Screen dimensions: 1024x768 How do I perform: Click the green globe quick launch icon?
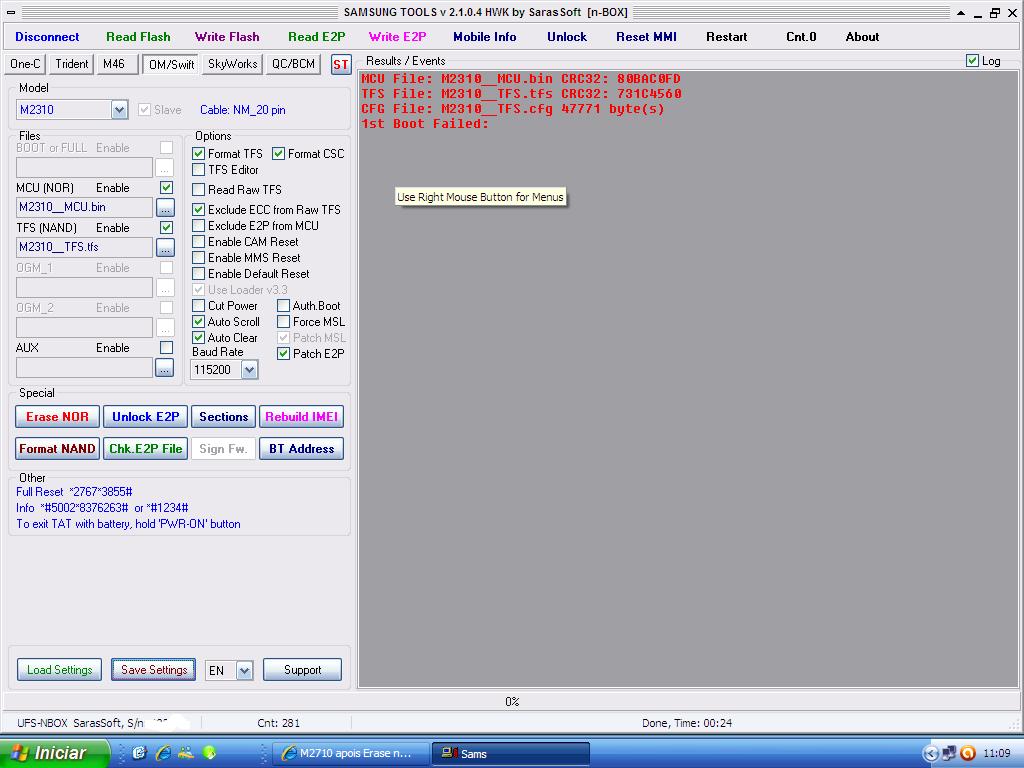[209, 753]
